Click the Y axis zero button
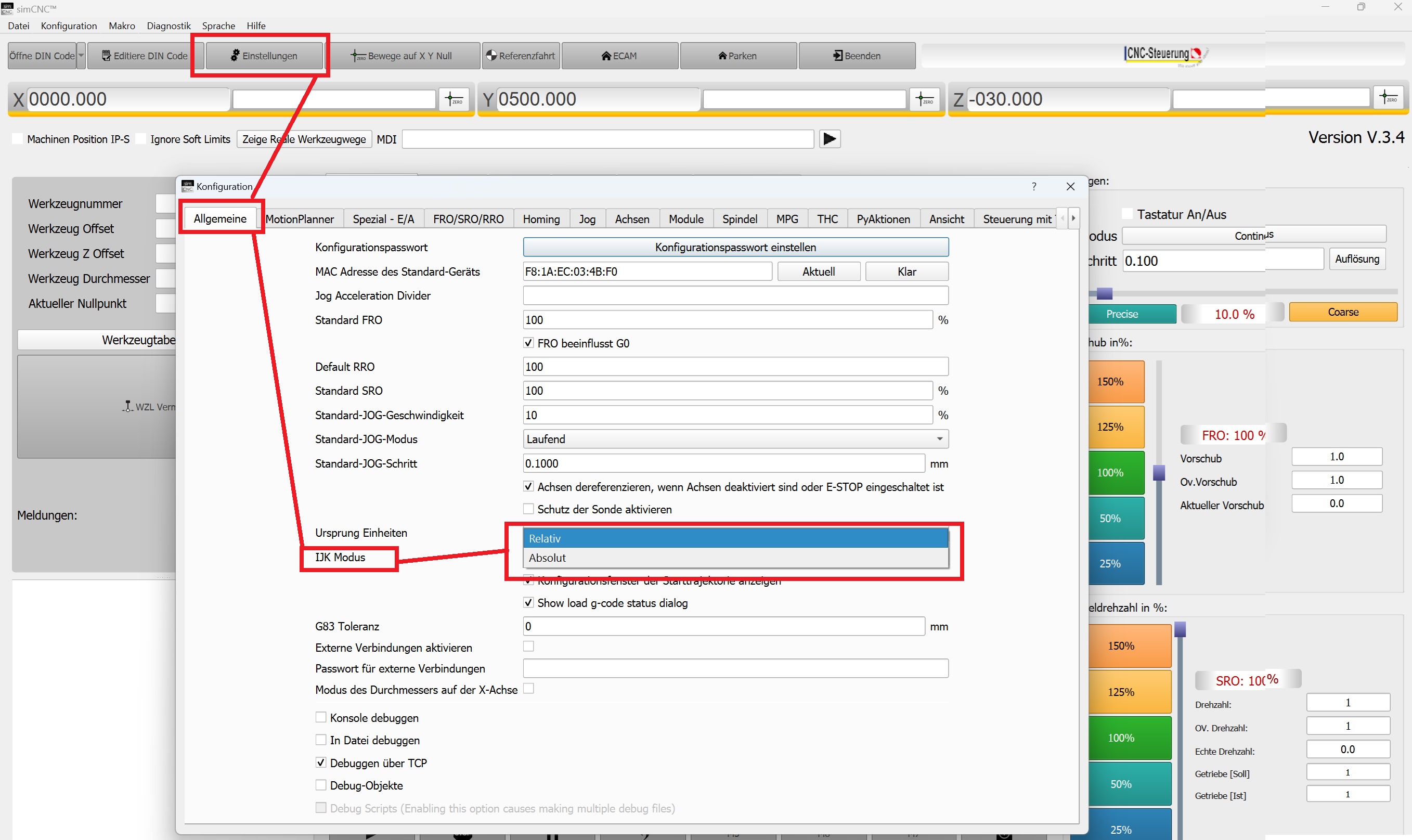 (x=924, y=99)
